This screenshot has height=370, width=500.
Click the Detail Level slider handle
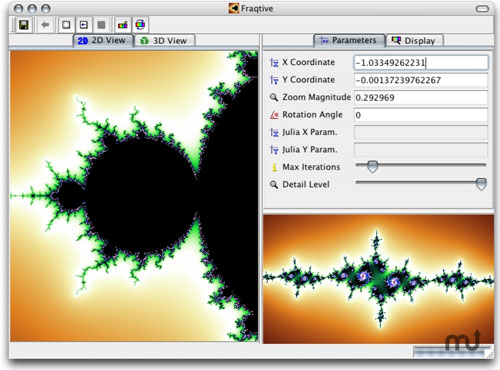481,184
